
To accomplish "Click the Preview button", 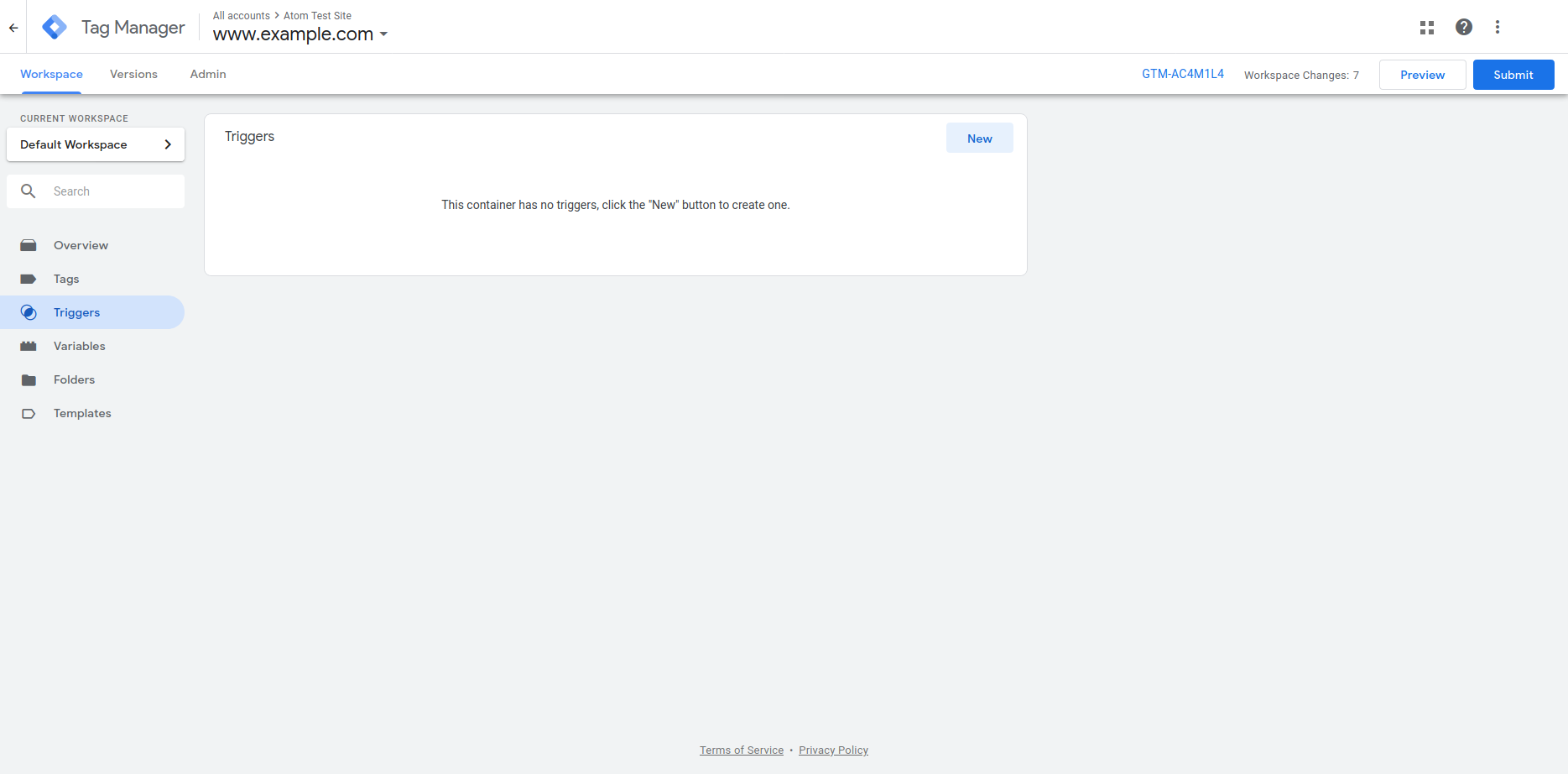I will coord(1422,75).
